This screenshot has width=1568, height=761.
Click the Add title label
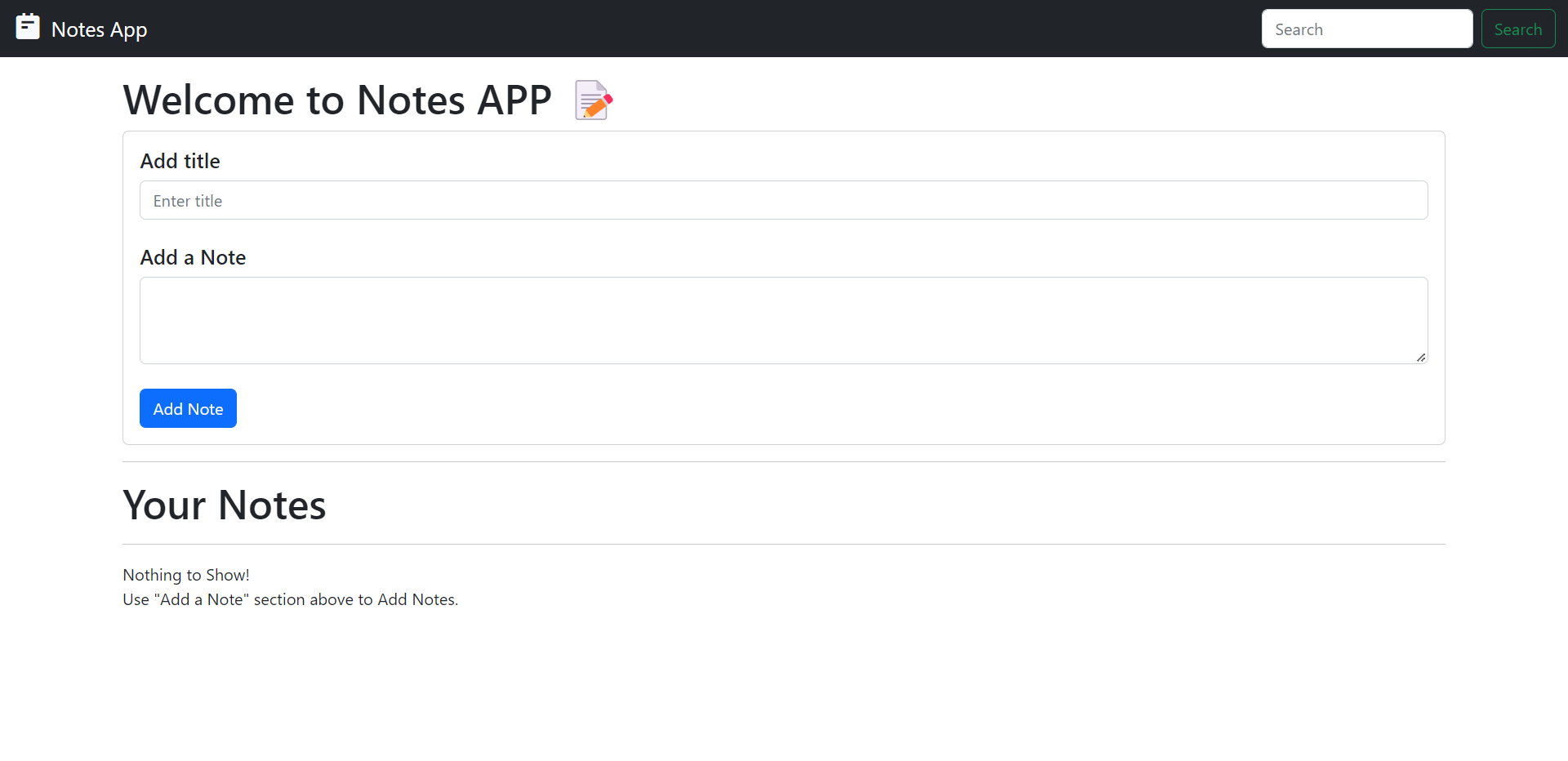(180, 161)
